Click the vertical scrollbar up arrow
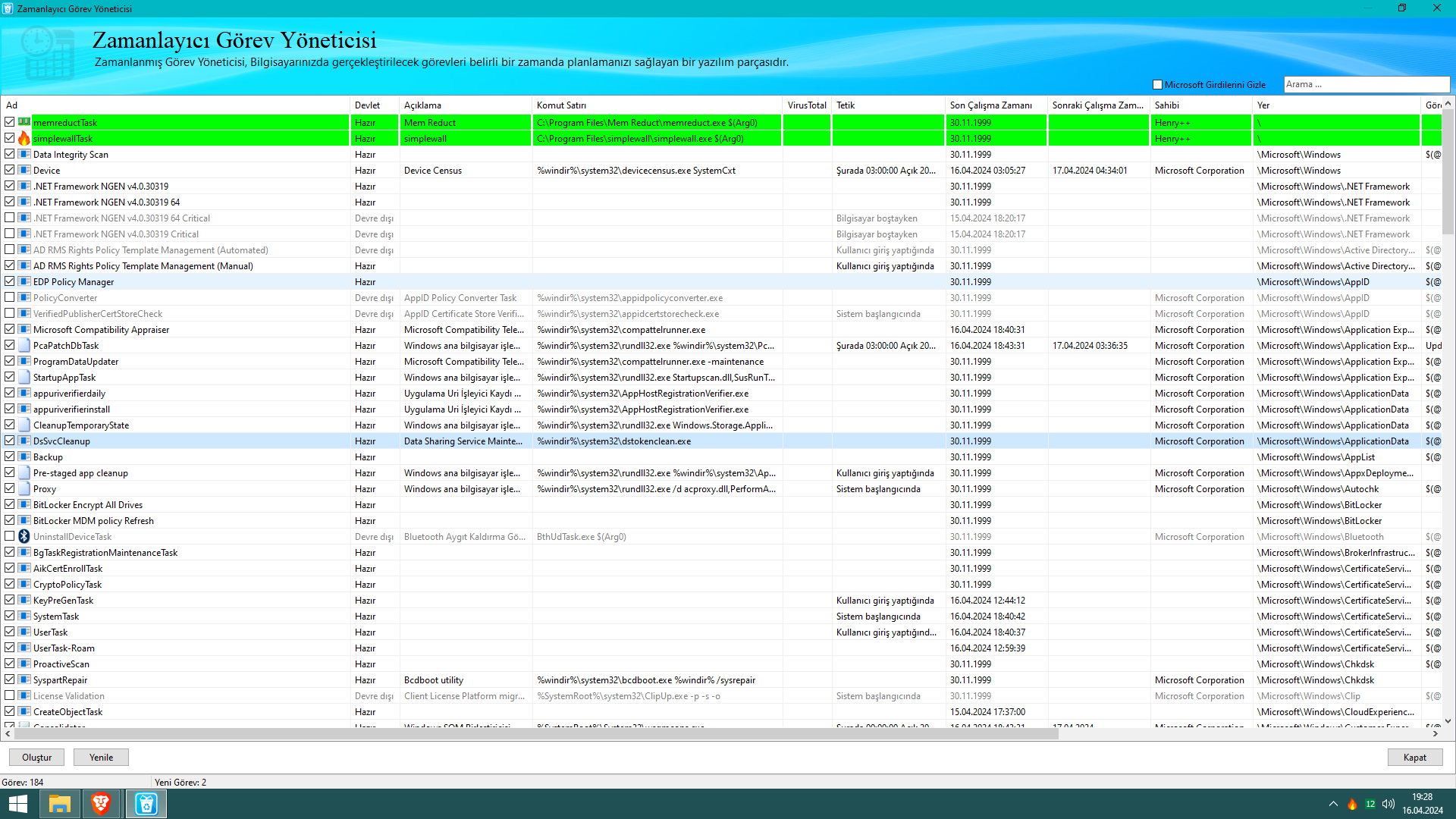Viewport: 1456px width, 819px height. coord(1448,103)
